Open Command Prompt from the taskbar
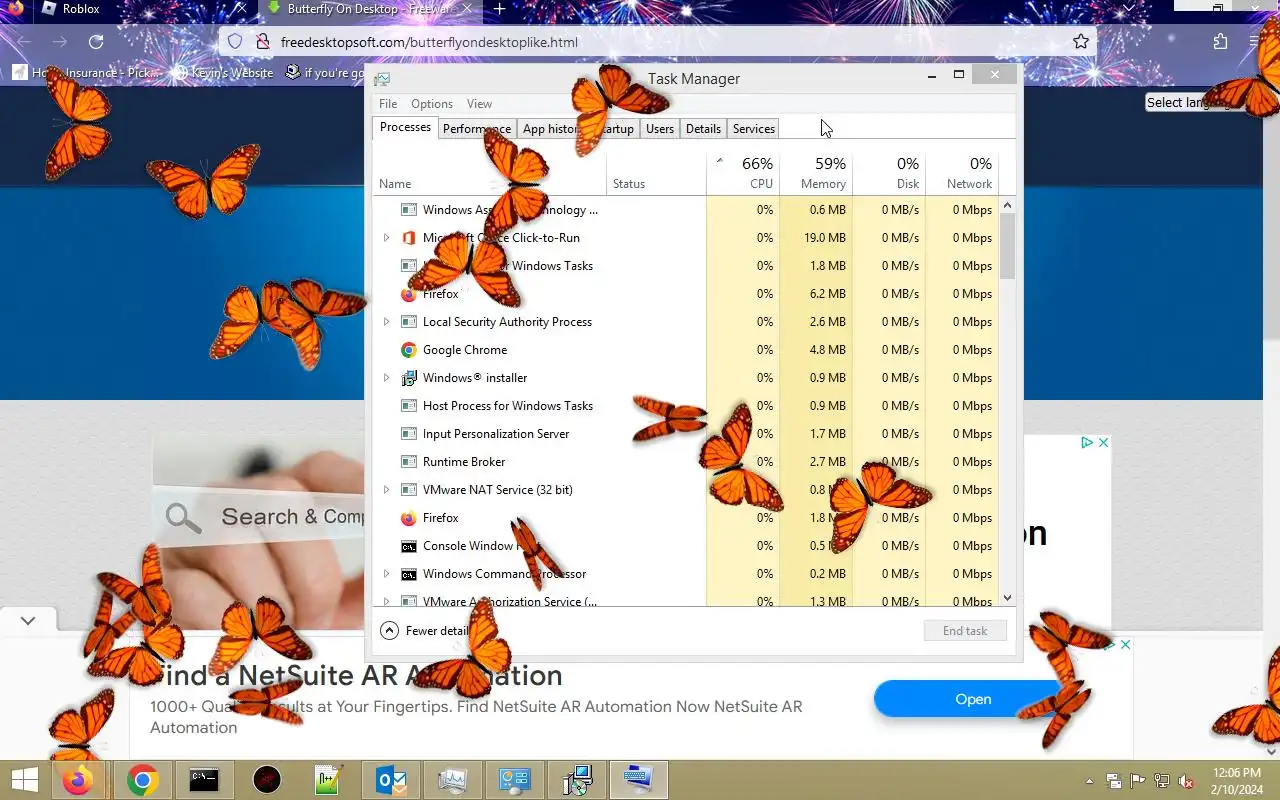This screenshot has height=800, width=1280. coord(204,780)
